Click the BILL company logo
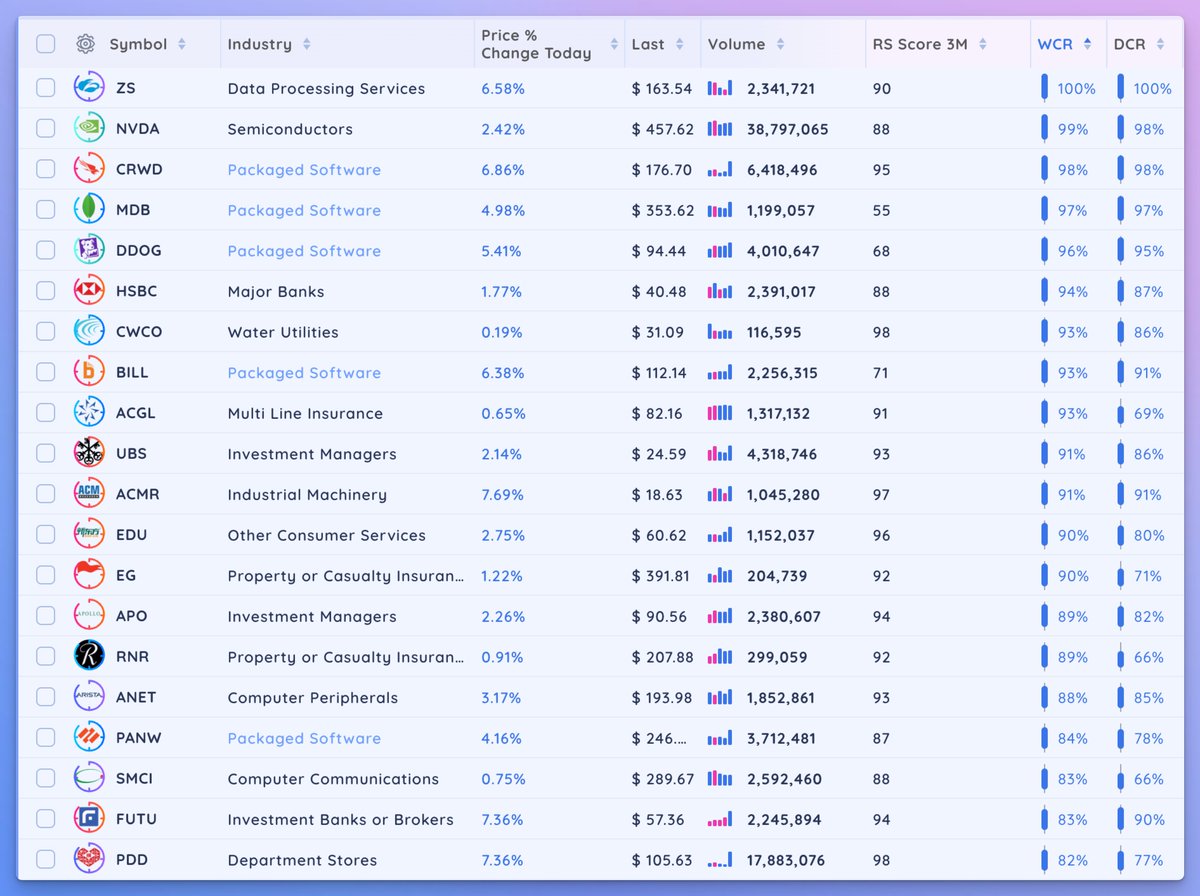 coord(89,372)
